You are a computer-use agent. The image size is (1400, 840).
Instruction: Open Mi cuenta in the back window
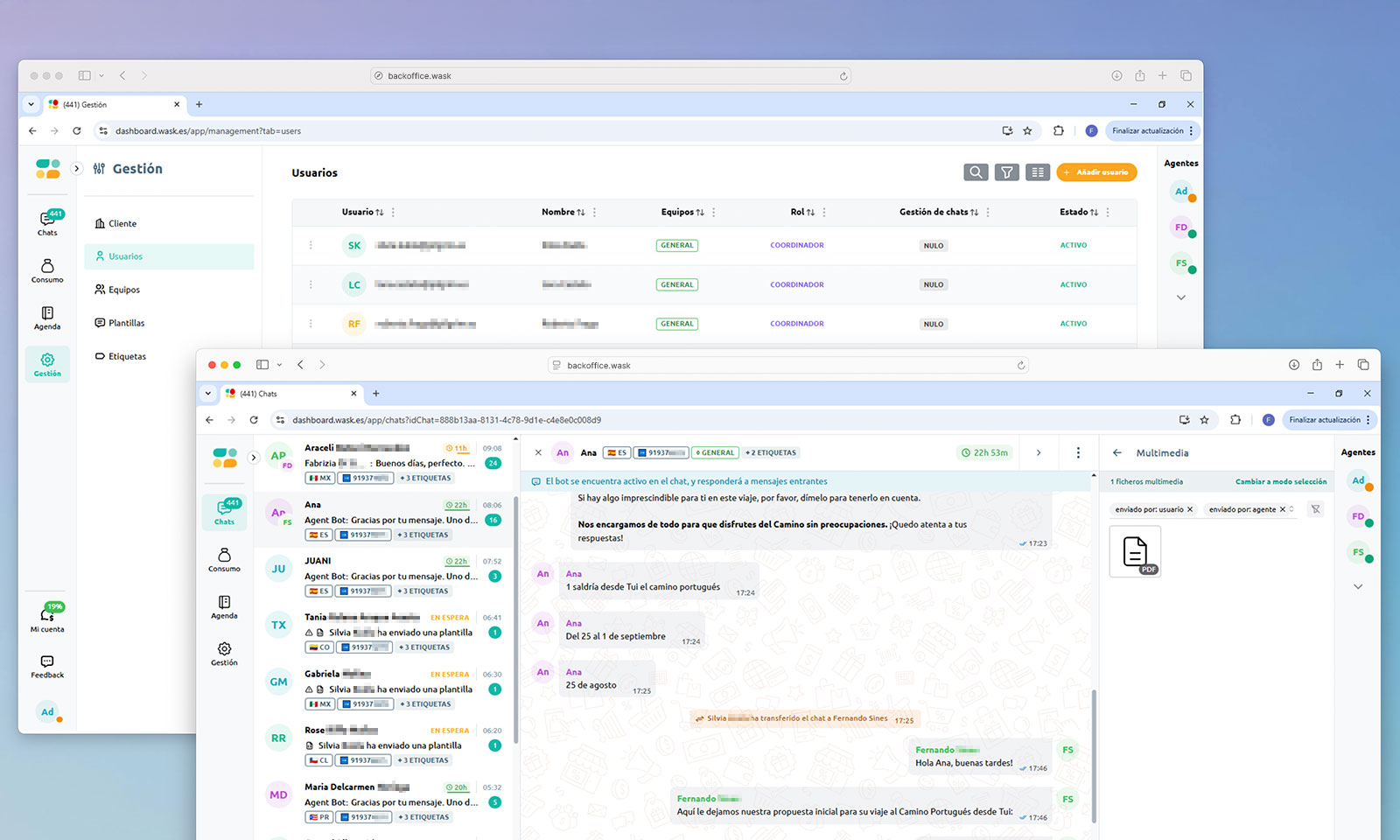tap(47, 619)
